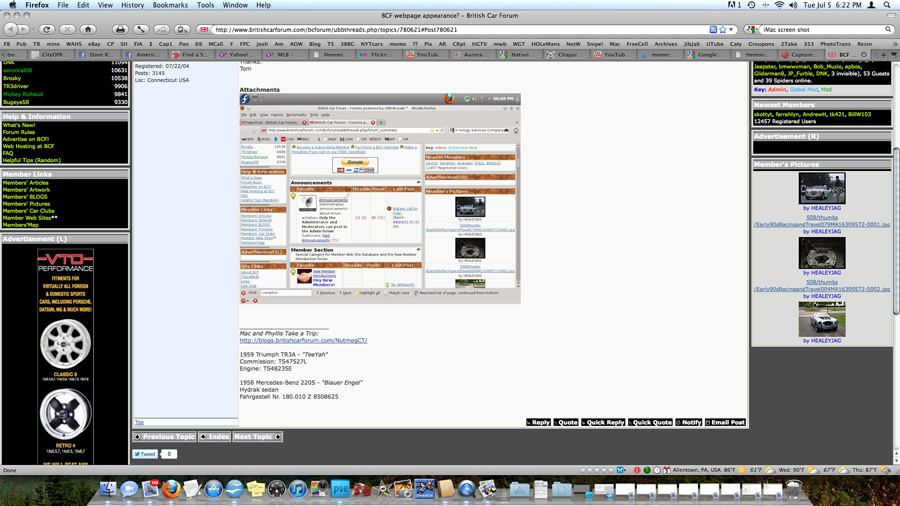Click the bookmark star in the URL bar
The width and height of the screenshot is (900, 506).
pos(723,30)
